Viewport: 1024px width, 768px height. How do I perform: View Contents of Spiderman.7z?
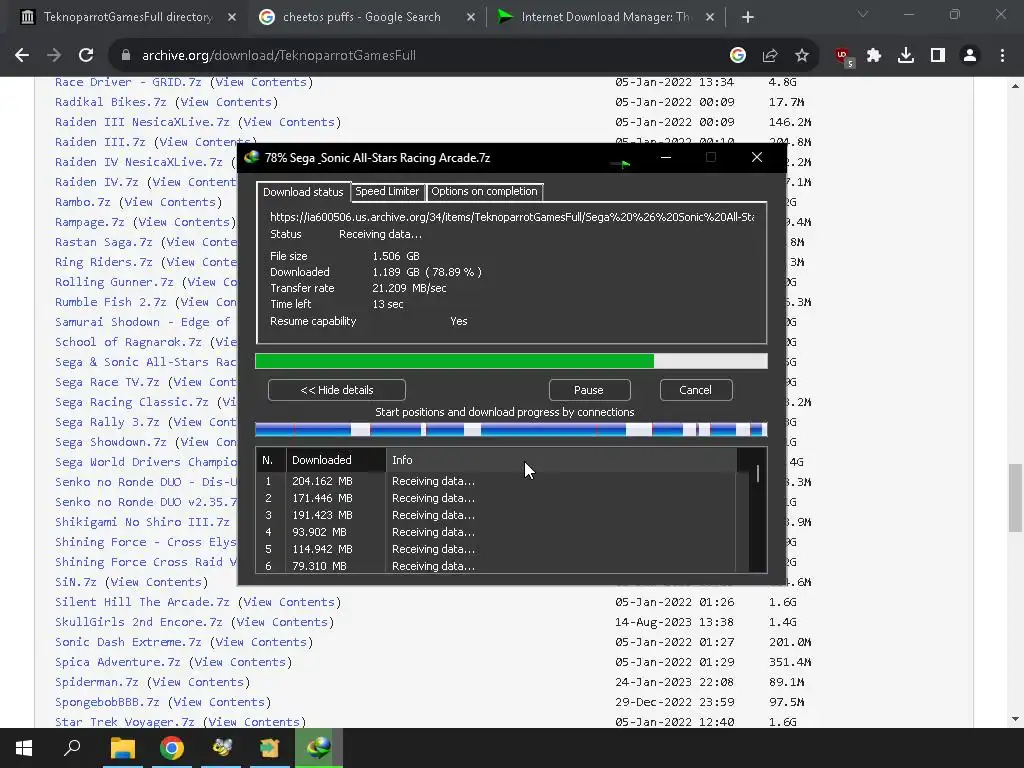[x=199, y=682]
